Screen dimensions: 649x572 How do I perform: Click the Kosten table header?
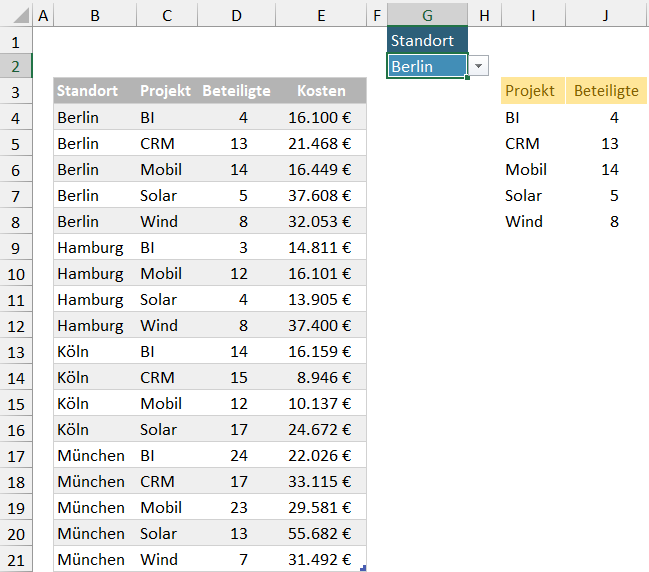(321, 91)
